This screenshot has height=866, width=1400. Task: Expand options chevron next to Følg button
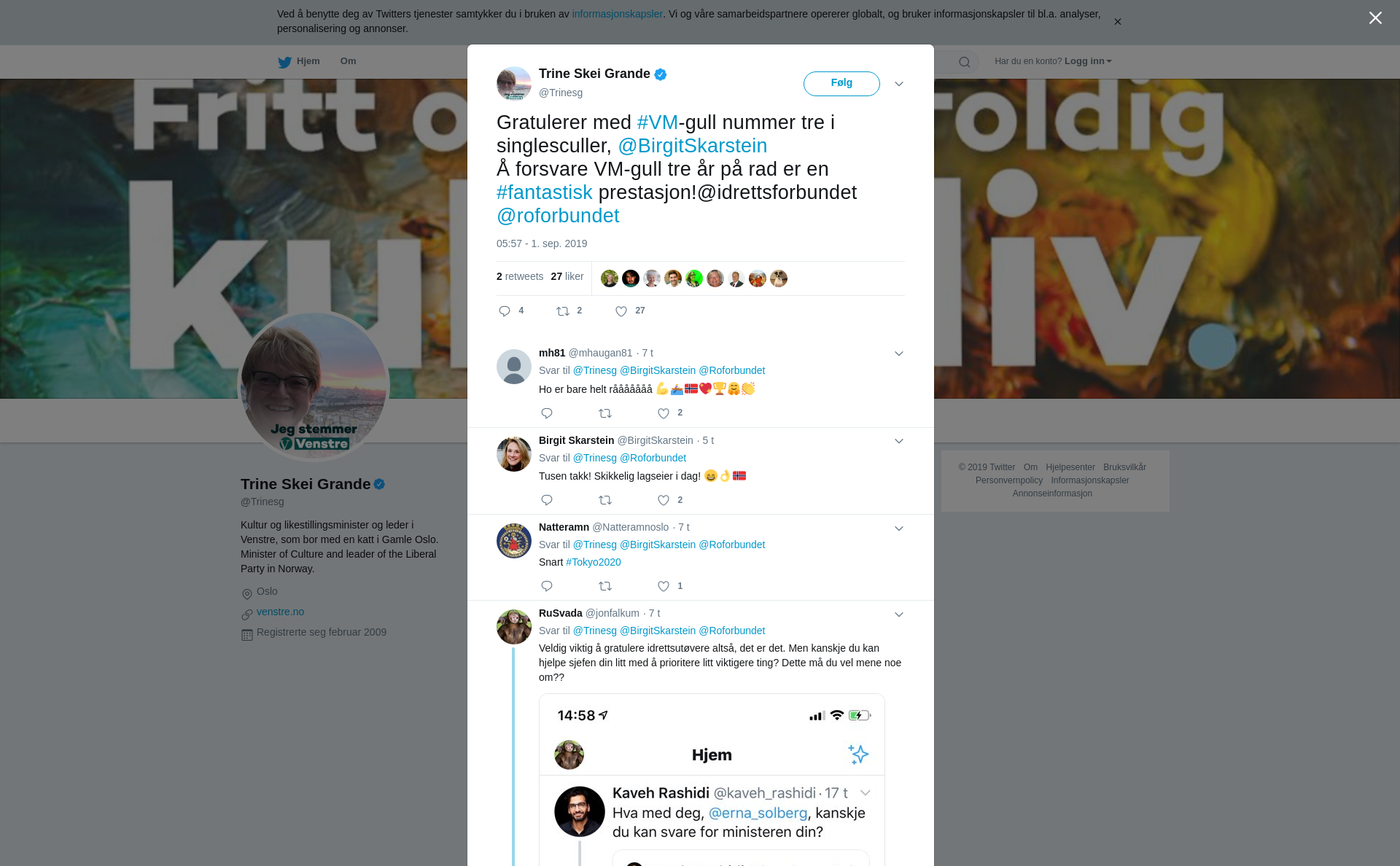click(899, 84)
